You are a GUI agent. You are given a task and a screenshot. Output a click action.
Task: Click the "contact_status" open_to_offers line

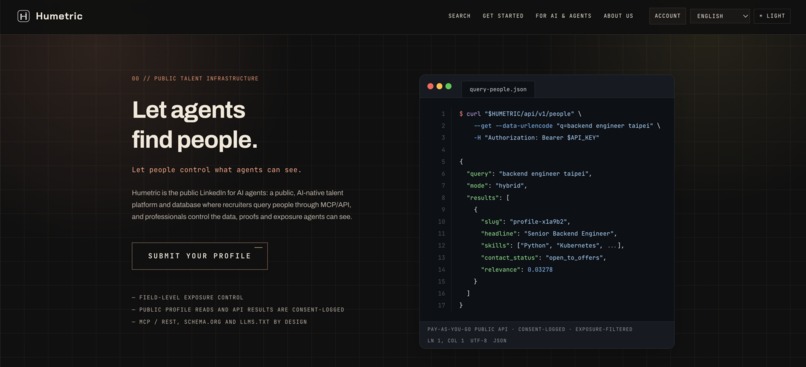543,258
